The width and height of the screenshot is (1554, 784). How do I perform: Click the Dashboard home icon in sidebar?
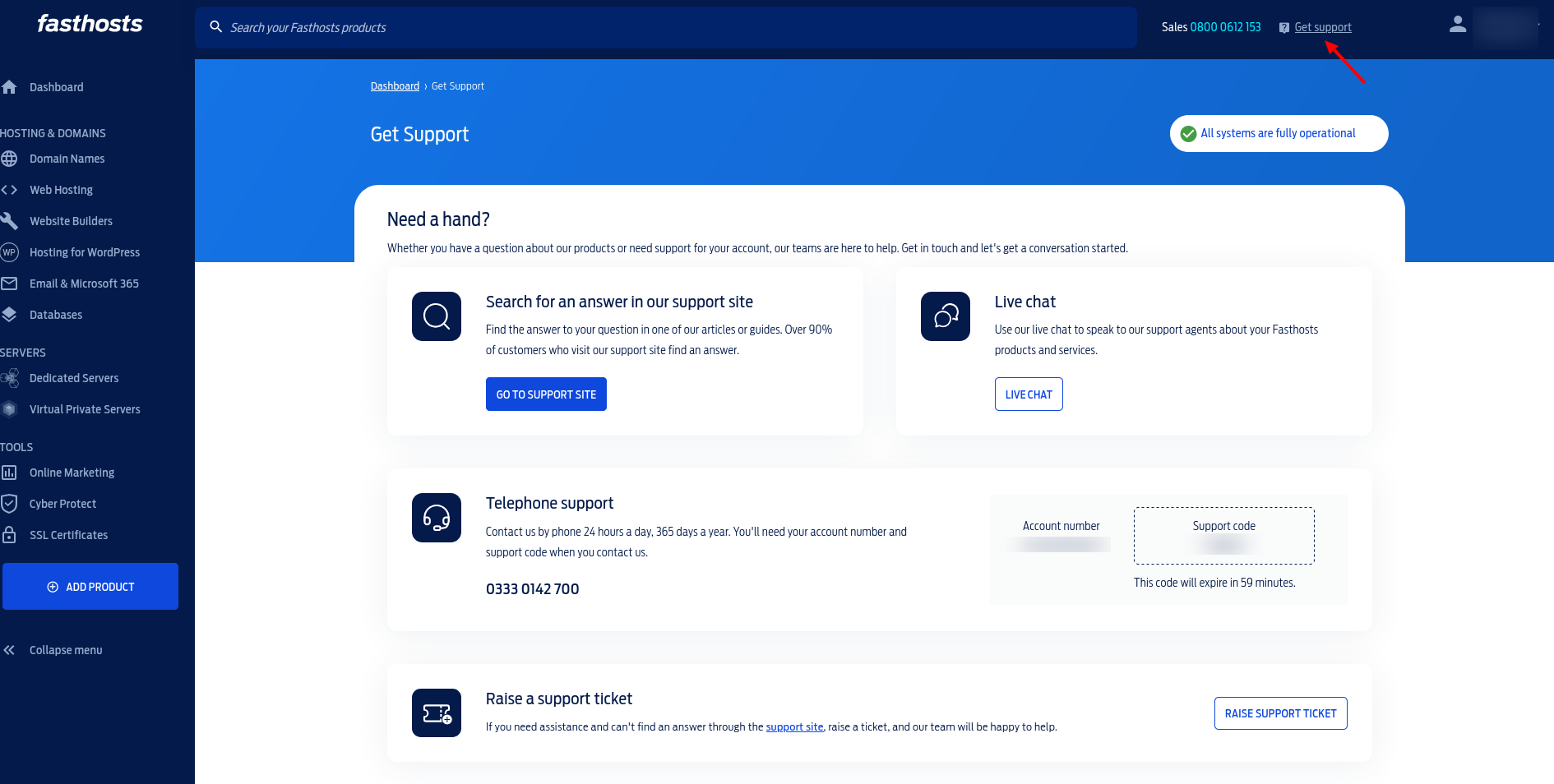(x=9, y=87)
